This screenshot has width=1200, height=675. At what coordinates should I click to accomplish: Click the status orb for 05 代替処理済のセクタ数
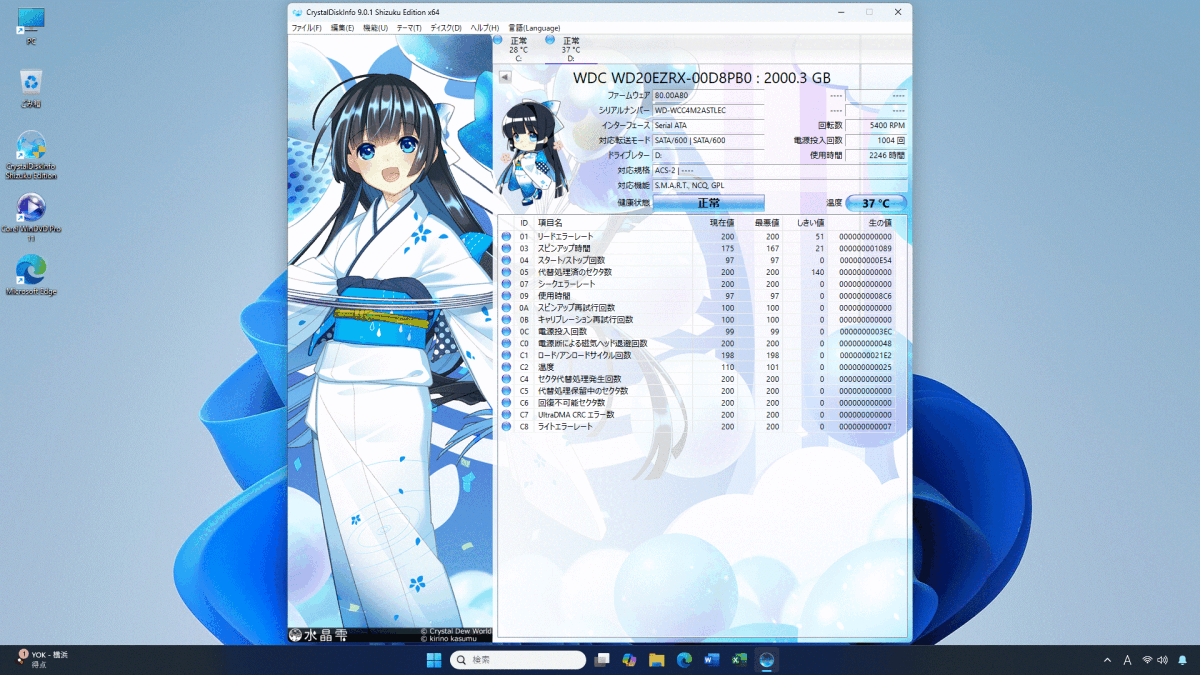pyautogui.click(x=506, y=272)
